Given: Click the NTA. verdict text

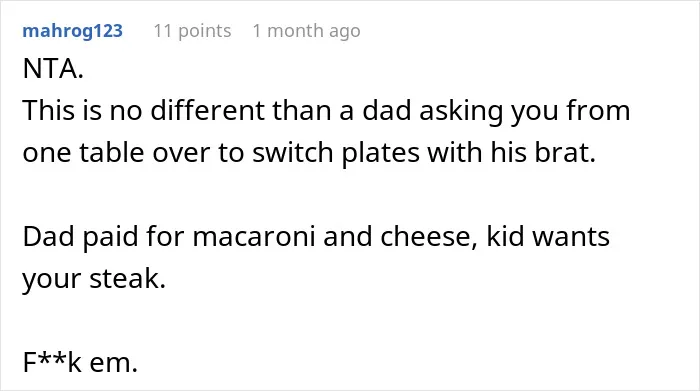Looking at the screenshot, I should point(53,69).
